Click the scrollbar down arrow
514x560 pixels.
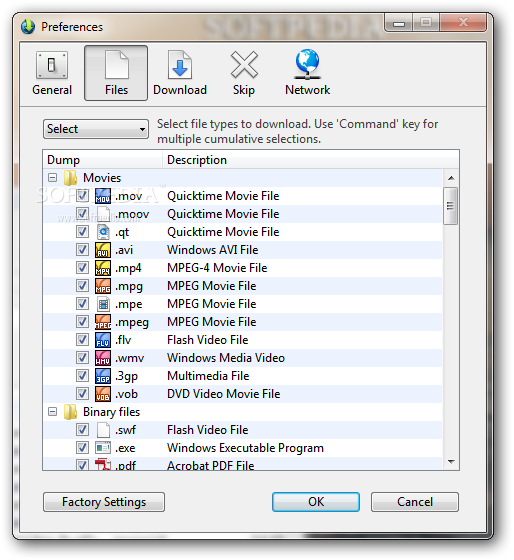click(451, 462)
